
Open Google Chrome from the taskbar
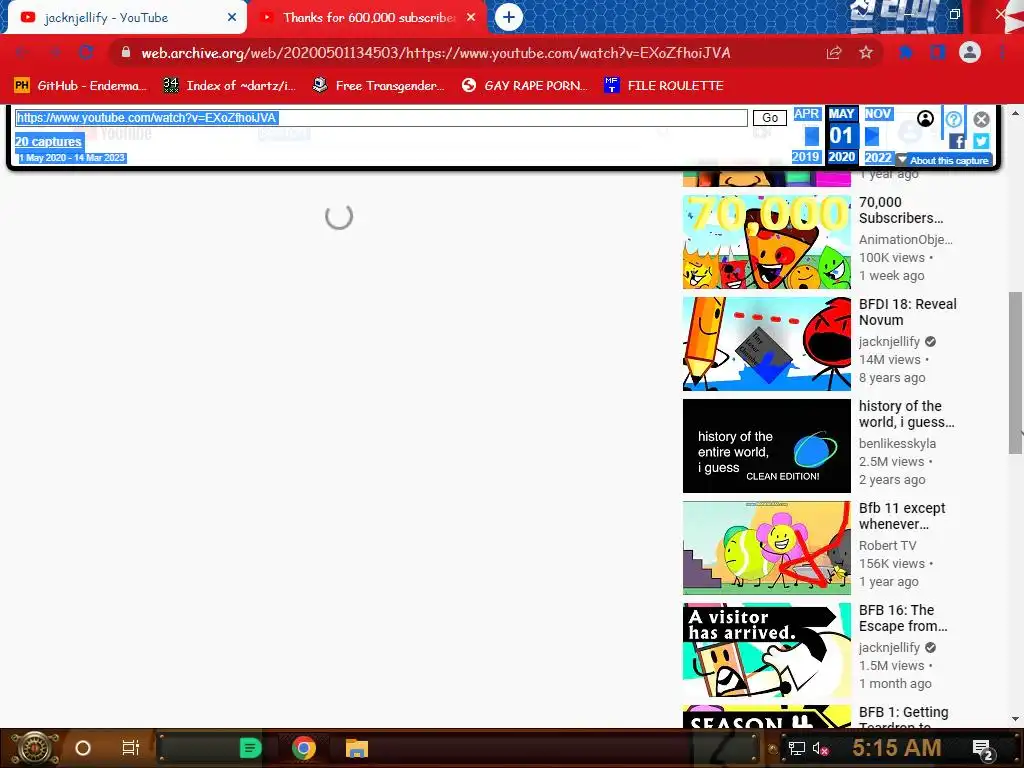(304, 748)
